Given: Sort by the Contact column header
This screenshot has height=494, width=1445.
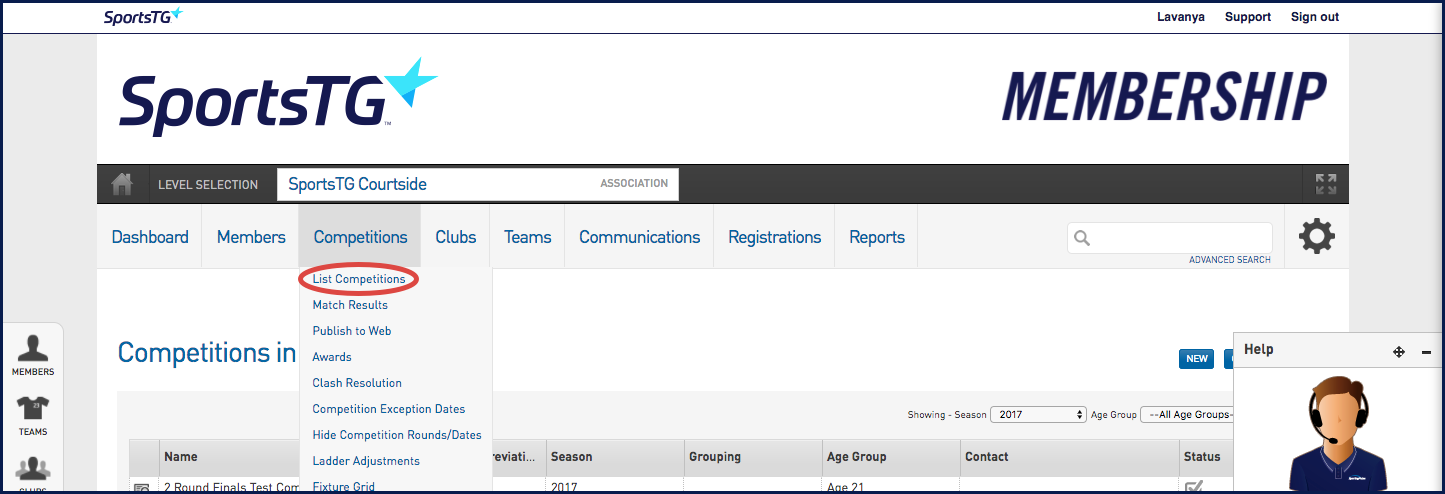Looking at the screenshot, I should pos(987,457).
